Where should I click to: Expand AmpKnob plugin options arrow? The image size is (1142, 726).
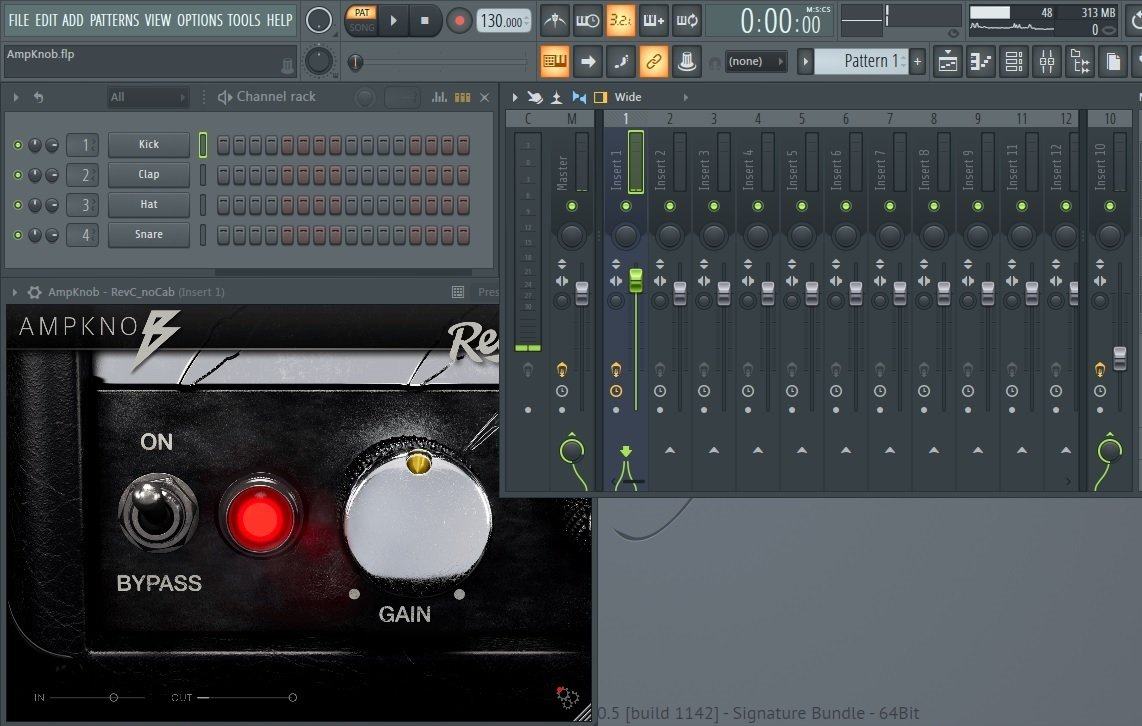[15, 292]
